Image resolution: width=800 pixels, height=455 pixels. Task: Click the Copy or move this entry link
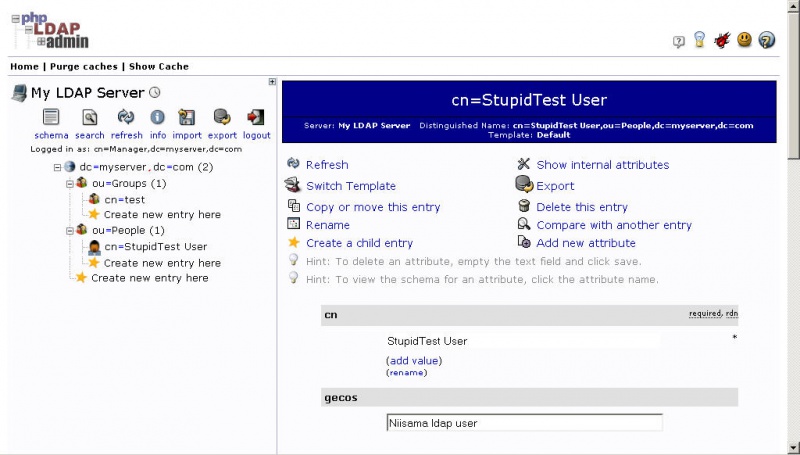[x=373, y=207]
